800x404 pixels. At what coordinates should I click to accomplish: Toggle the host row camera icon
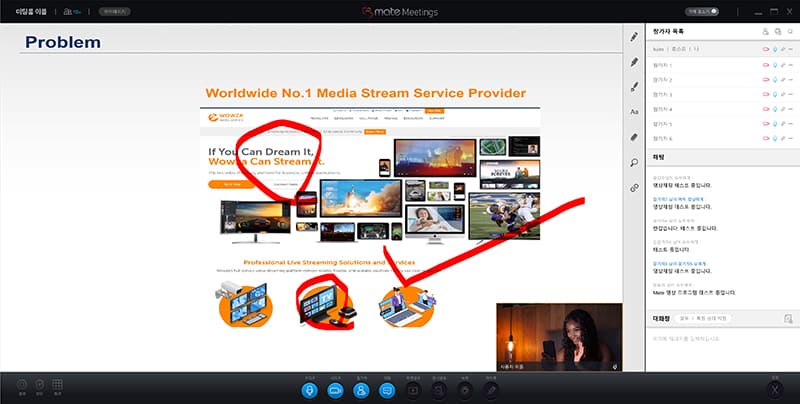pos(766,49)
